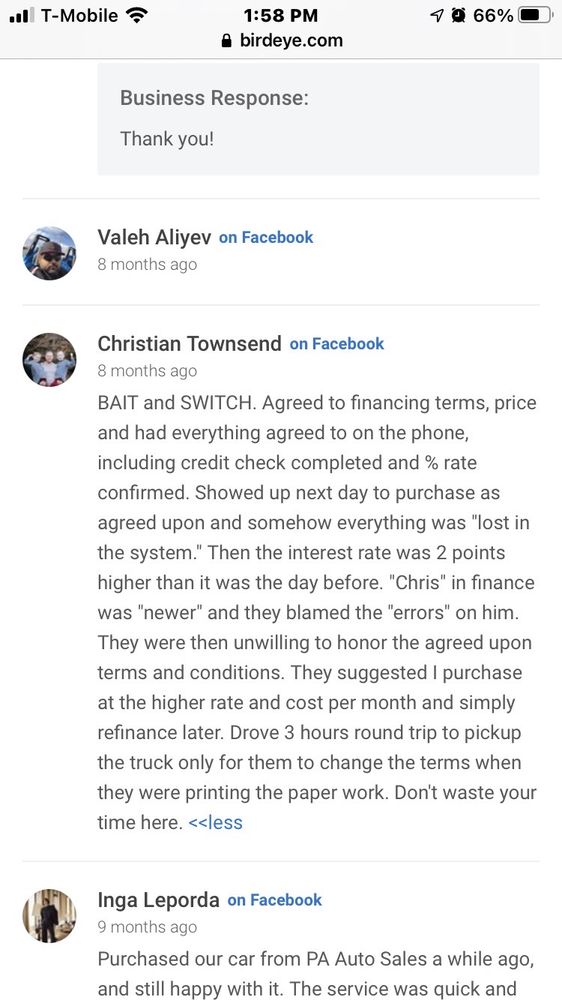Image resolution: width=562 pixels, height=1000 pixels.
Task: Open Christian Townsend's profile picture
Action: pyautogui.click(x=49, y=360)
